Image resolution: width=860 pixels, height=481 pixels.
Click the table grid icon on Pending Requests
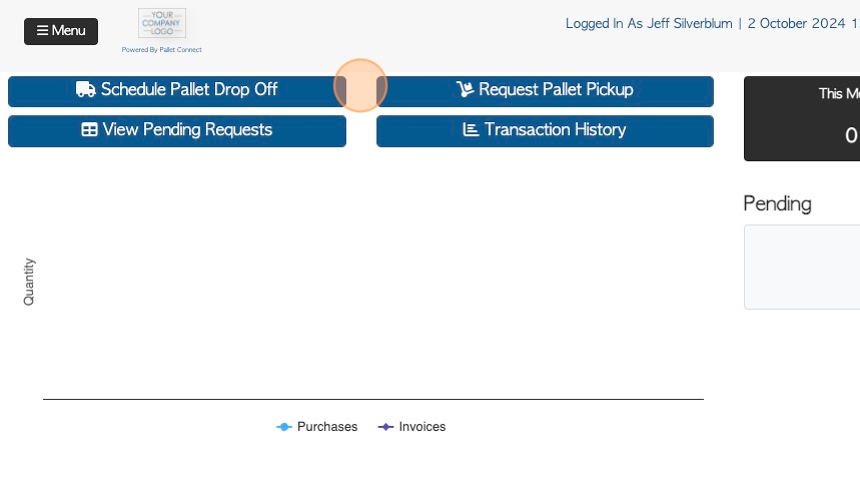click(x=89, y=129)
